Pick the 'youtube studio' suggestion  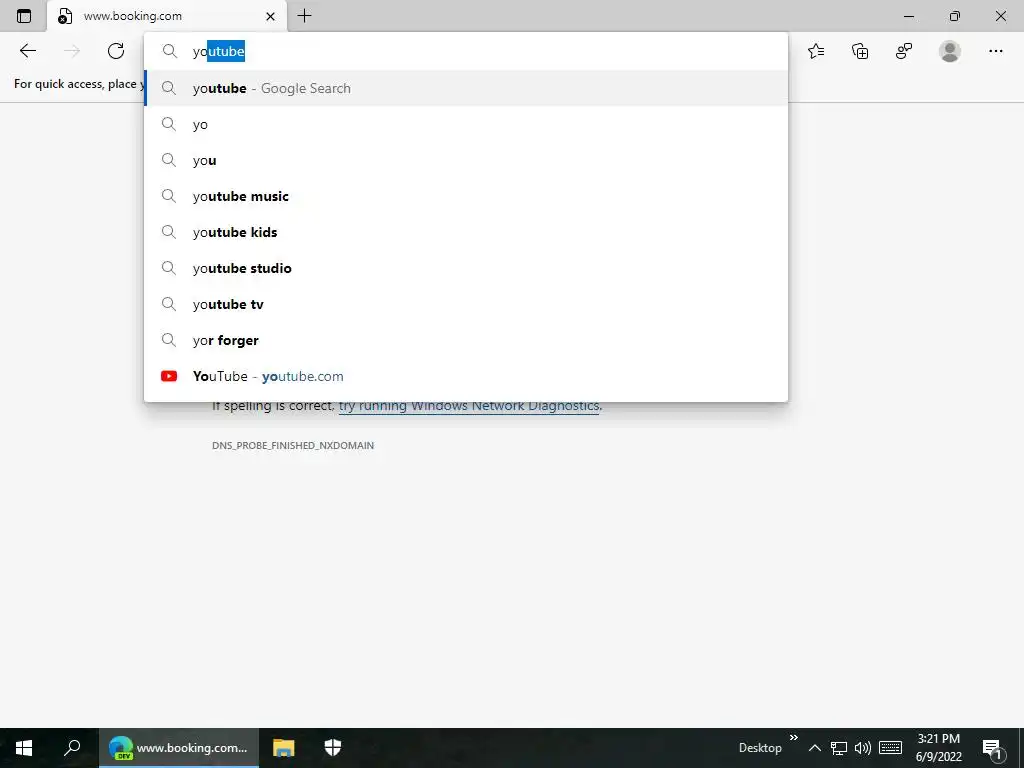pos(466,268)
